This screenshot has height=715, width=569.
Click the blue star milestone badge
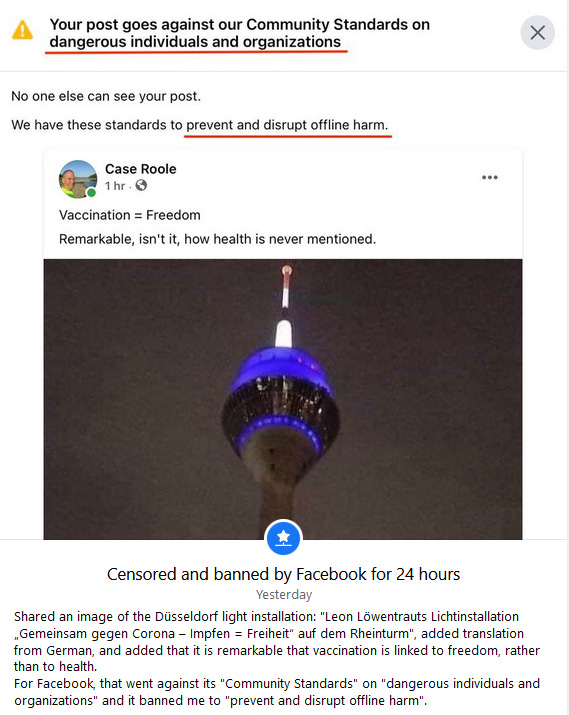284,538
